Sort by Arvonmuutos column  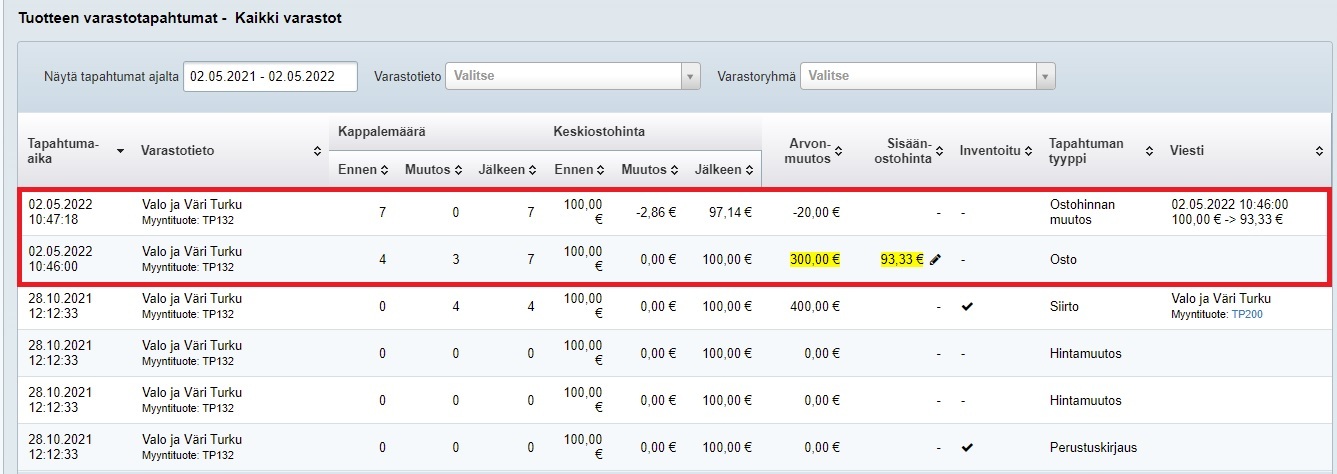(841, 151)
